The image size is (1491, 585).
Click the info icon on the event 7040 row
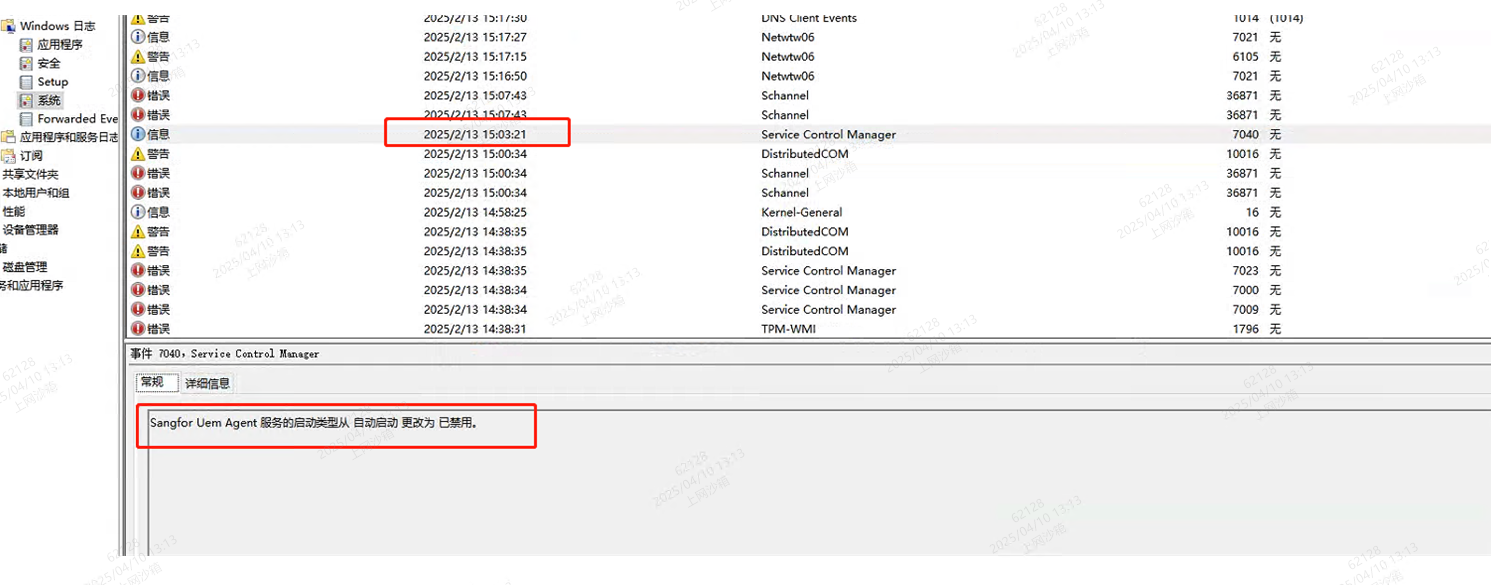point(138,134)
